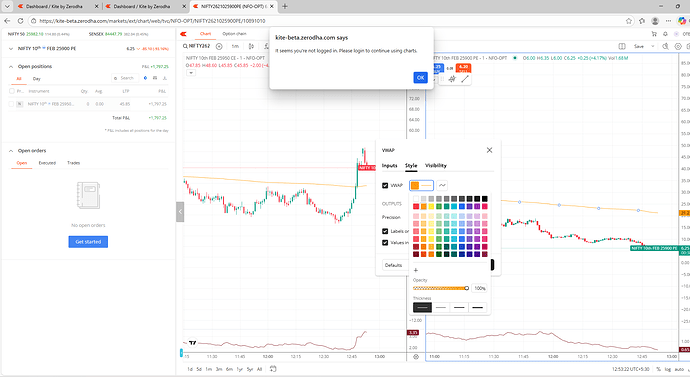
Task: Pick the white swatch in the color palette
Action: point(416,199)
